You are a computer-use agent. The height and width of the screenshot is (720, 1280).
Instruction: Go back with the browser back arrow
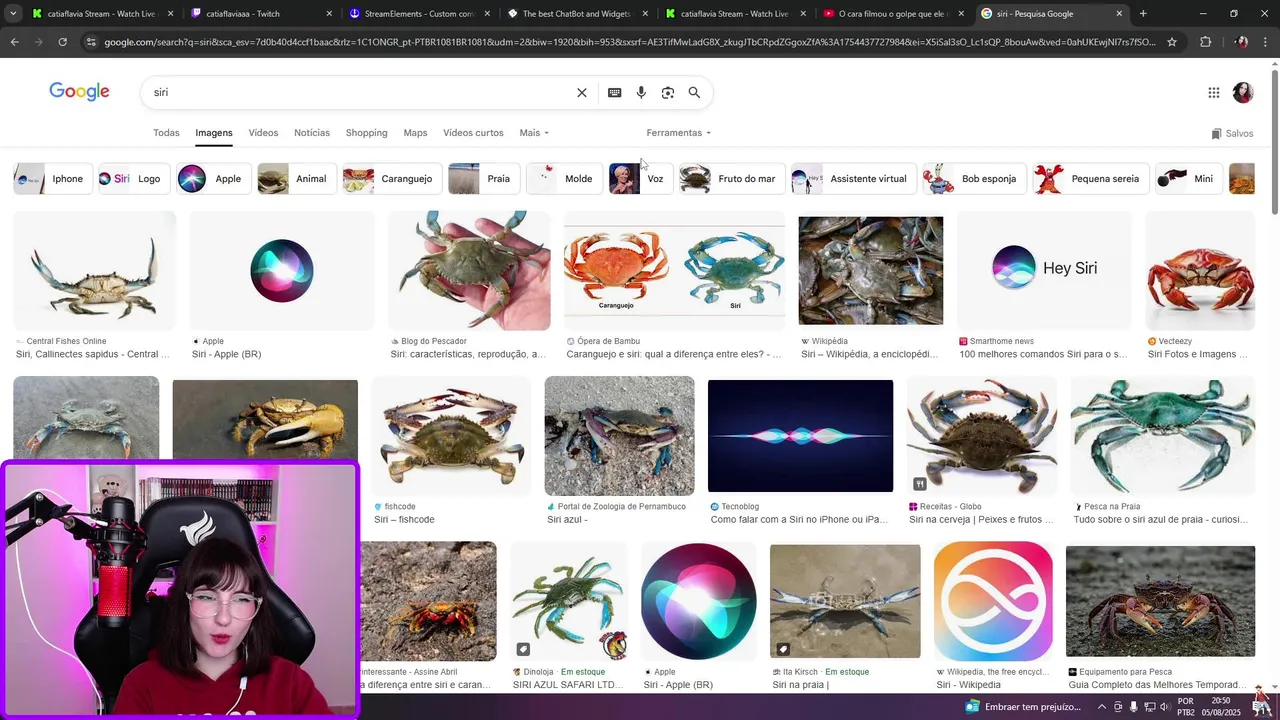click(14, 42)
